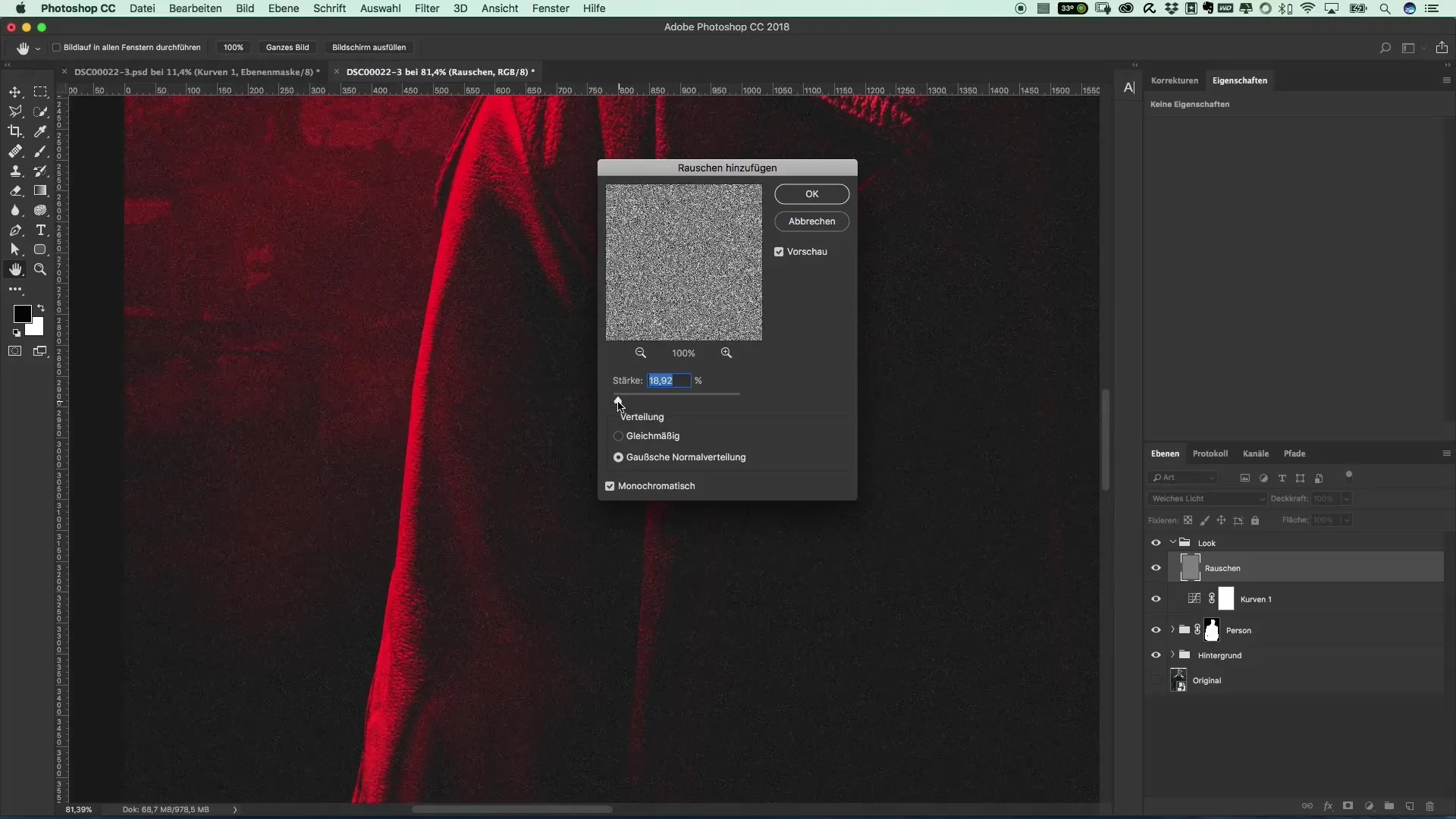Image resolution: width=1456 pixels, height=819 pixels.
Task: Zoom in the noise preview
Action: click(726, 353)
